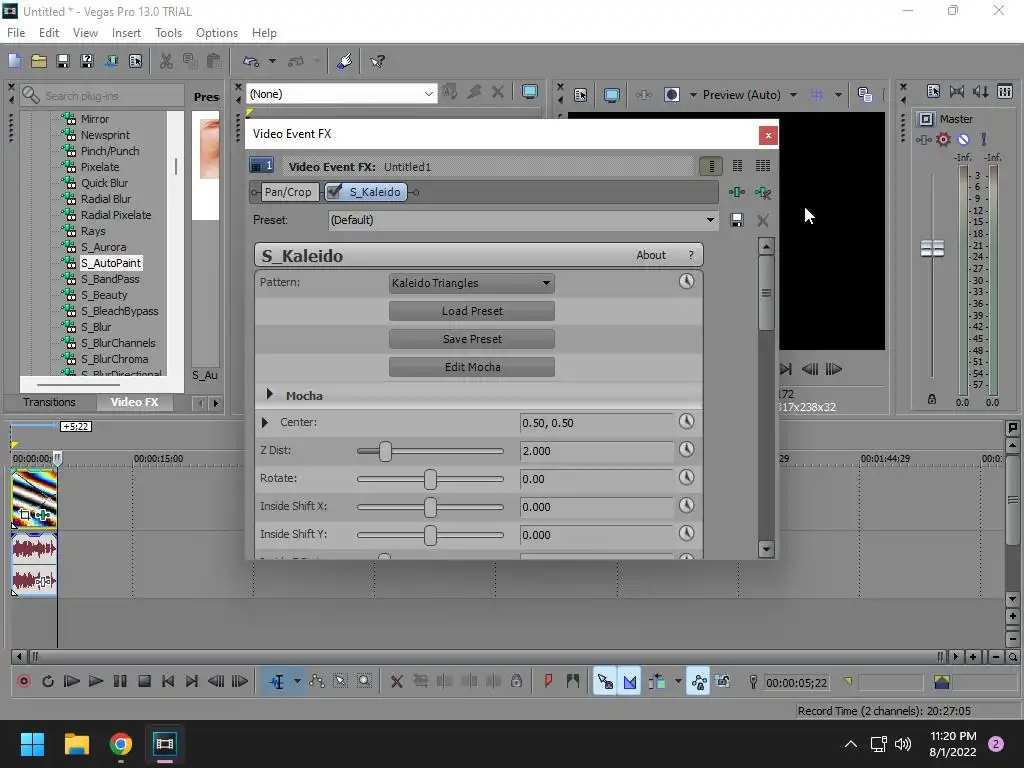This screenshot has width=1024, height=768.
Task: Switch to the Transitions tab
Action: pos(50,402)
